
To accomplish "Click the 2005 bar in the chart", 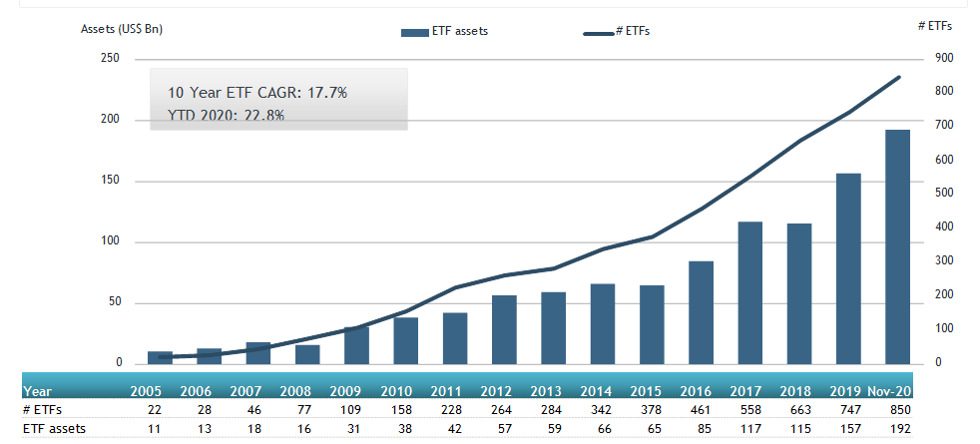I will (160, 357).
